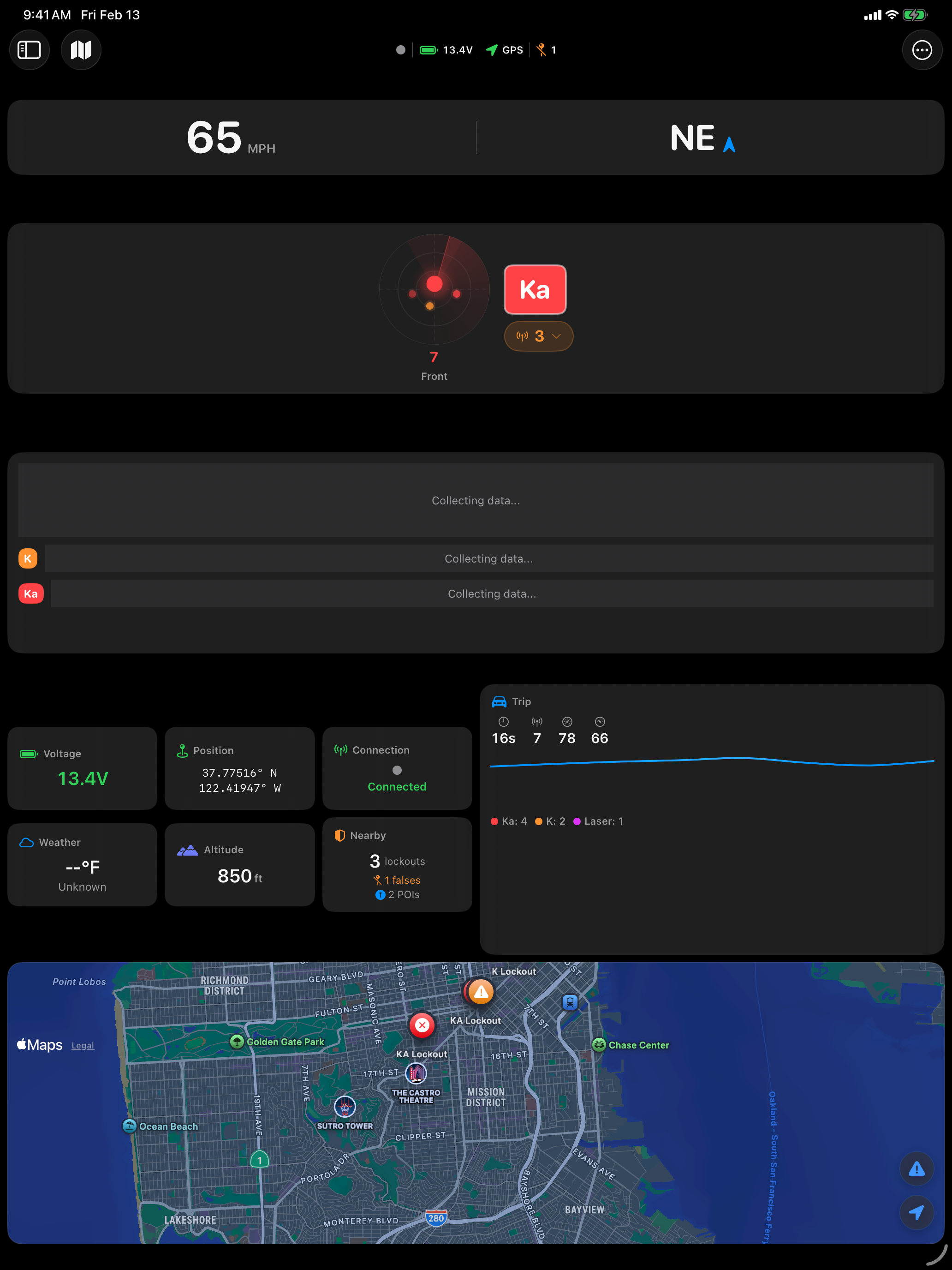Image resolution: width=952 pixels, height=1270 pixels.
Task: Open the ellipsis overflow menu
Action: (x=922, y=50)
